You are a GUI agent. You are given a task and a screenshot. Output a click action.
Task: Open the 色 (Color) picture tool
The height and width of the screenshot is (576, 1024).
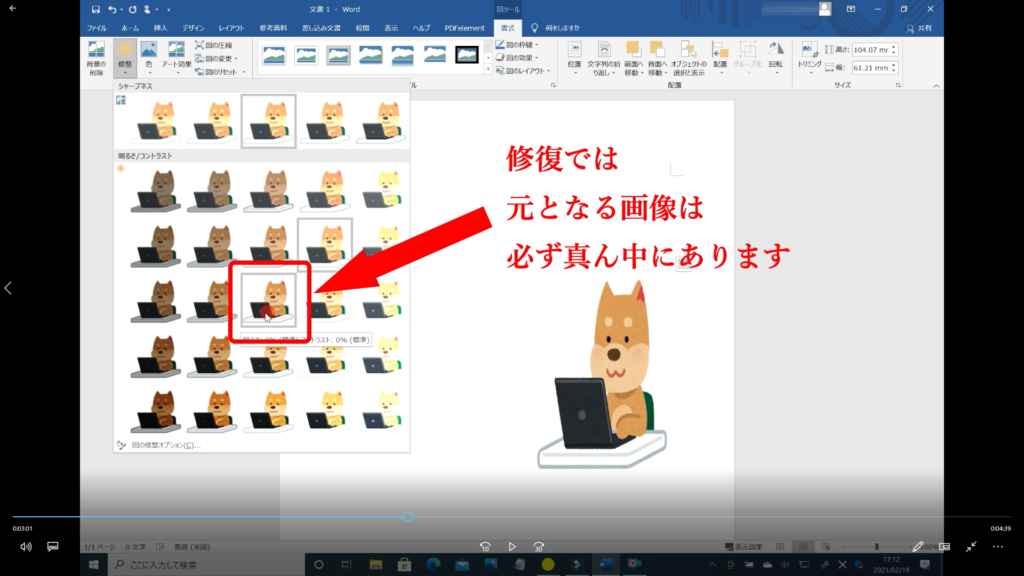149,56
